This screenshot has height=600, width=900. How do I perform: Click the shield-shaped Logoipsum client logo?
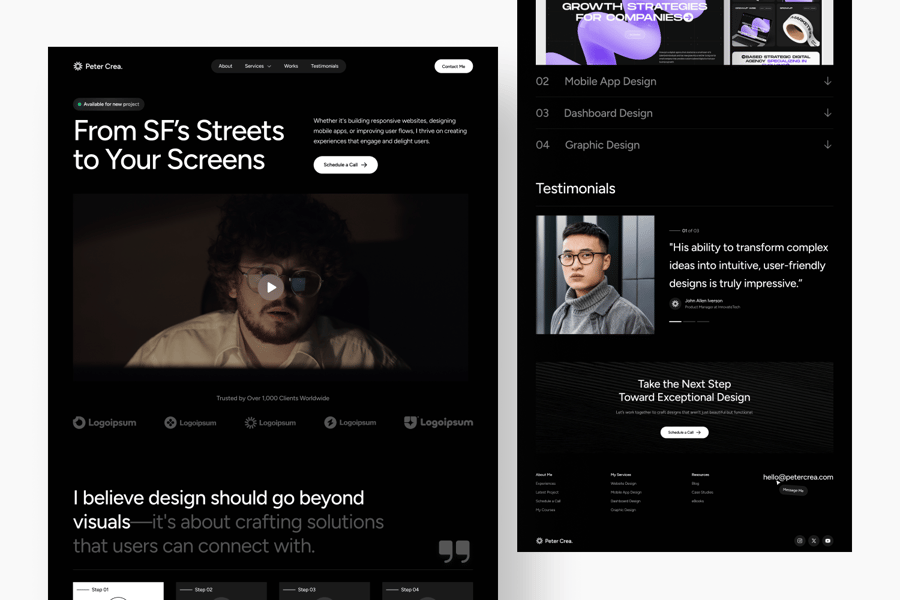tap(439, 423)
